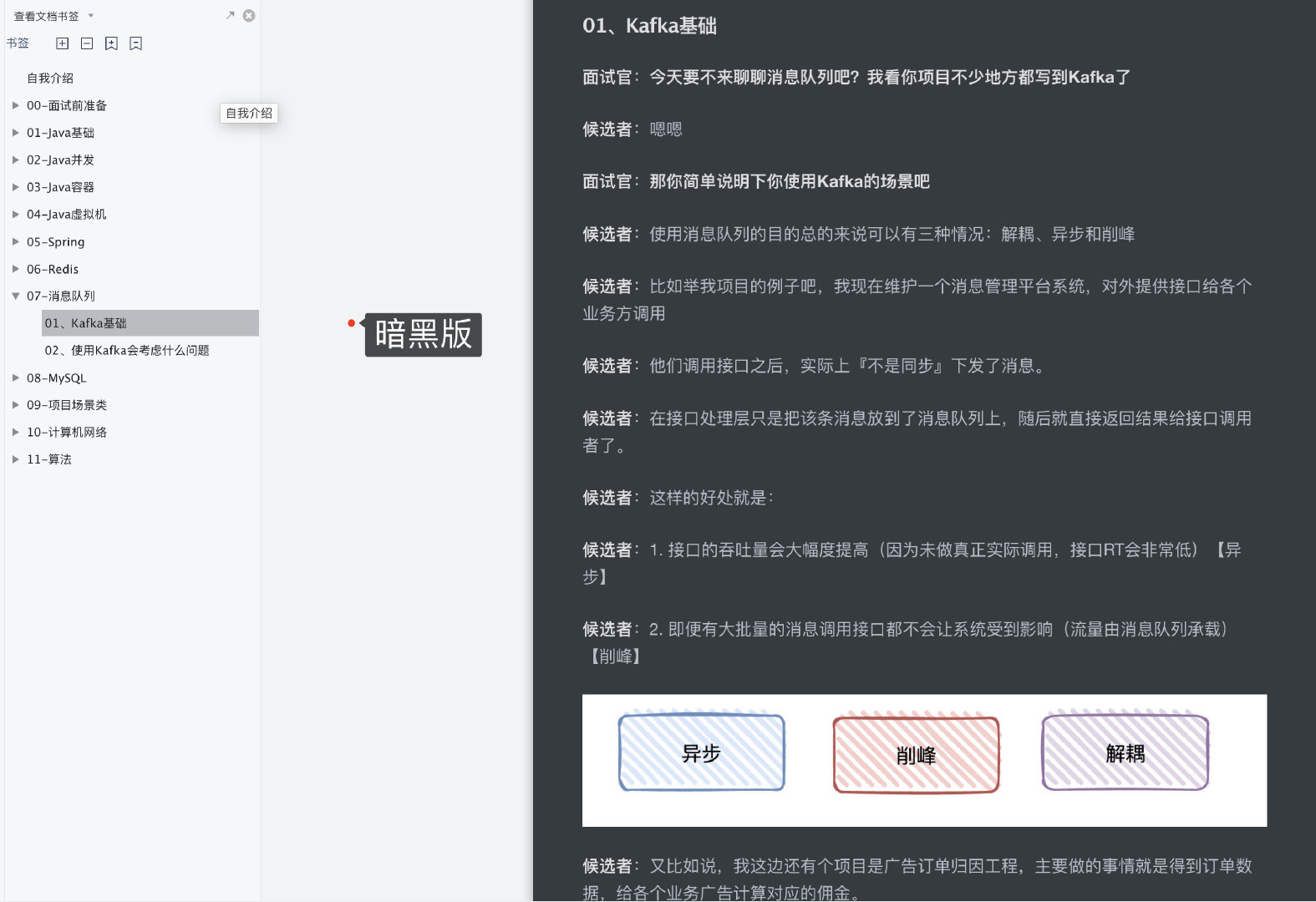Collapse the 07-消息队列 node arrow
The width and height of the screenshot is (1316, 902).
pos(15,296)
